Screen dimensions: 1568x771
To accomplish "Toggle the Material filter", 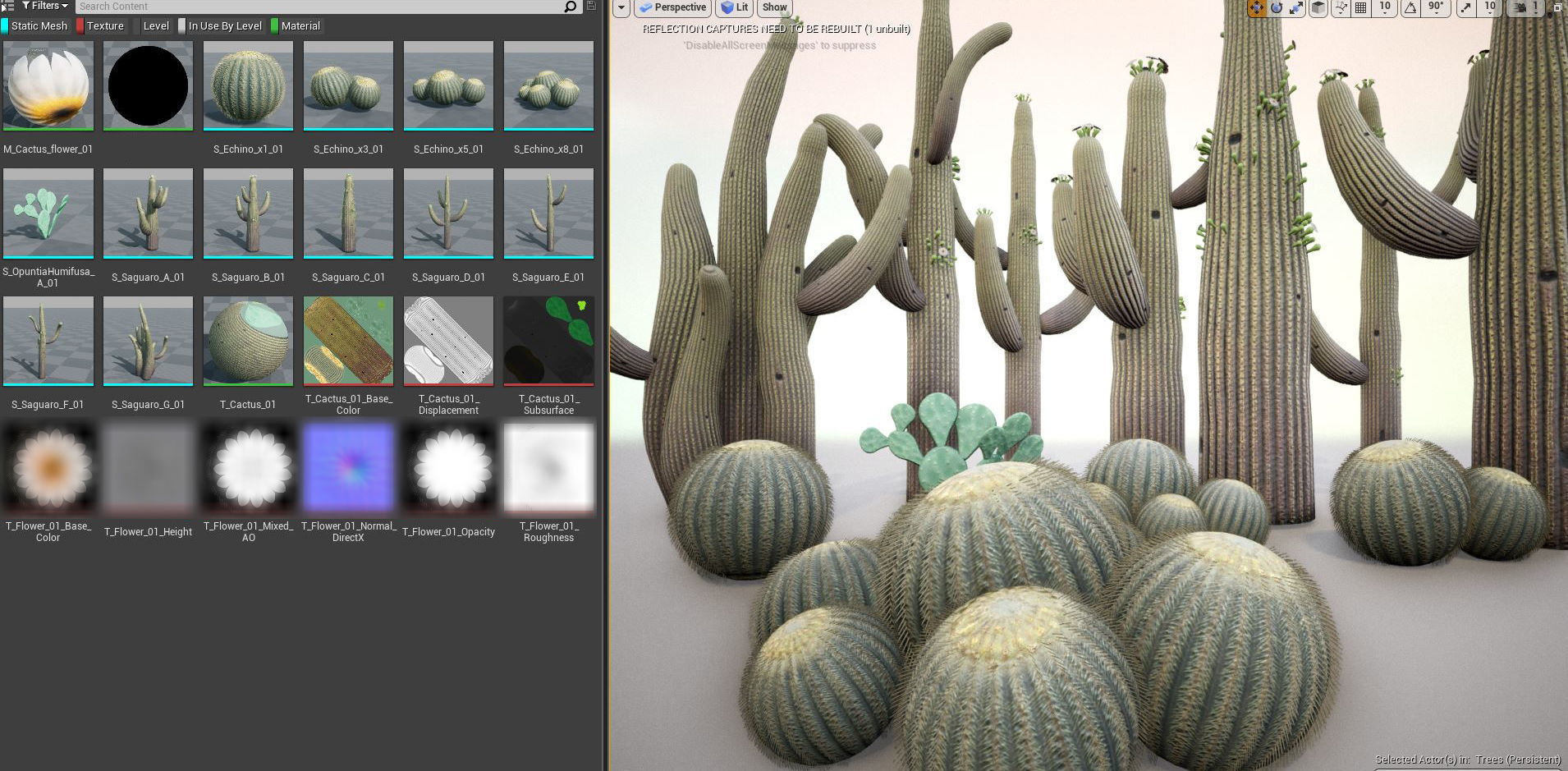I will [x=296, y=26].
